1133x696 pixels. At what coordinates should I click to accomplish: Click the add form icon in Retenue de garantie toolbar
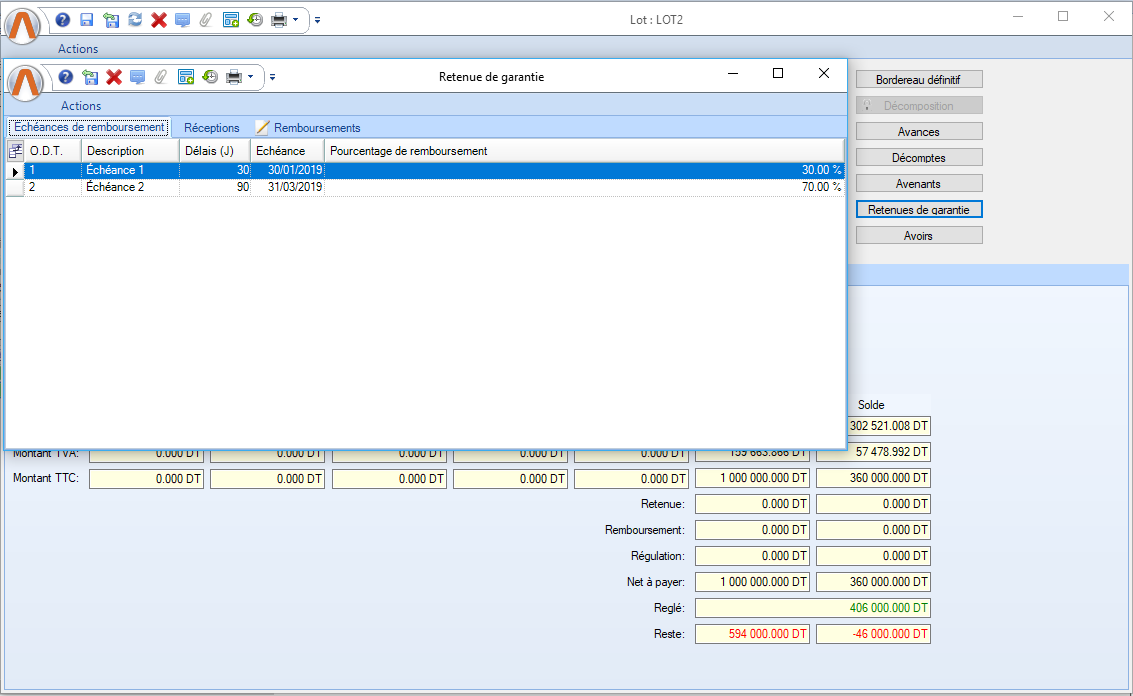click(186, 77)
